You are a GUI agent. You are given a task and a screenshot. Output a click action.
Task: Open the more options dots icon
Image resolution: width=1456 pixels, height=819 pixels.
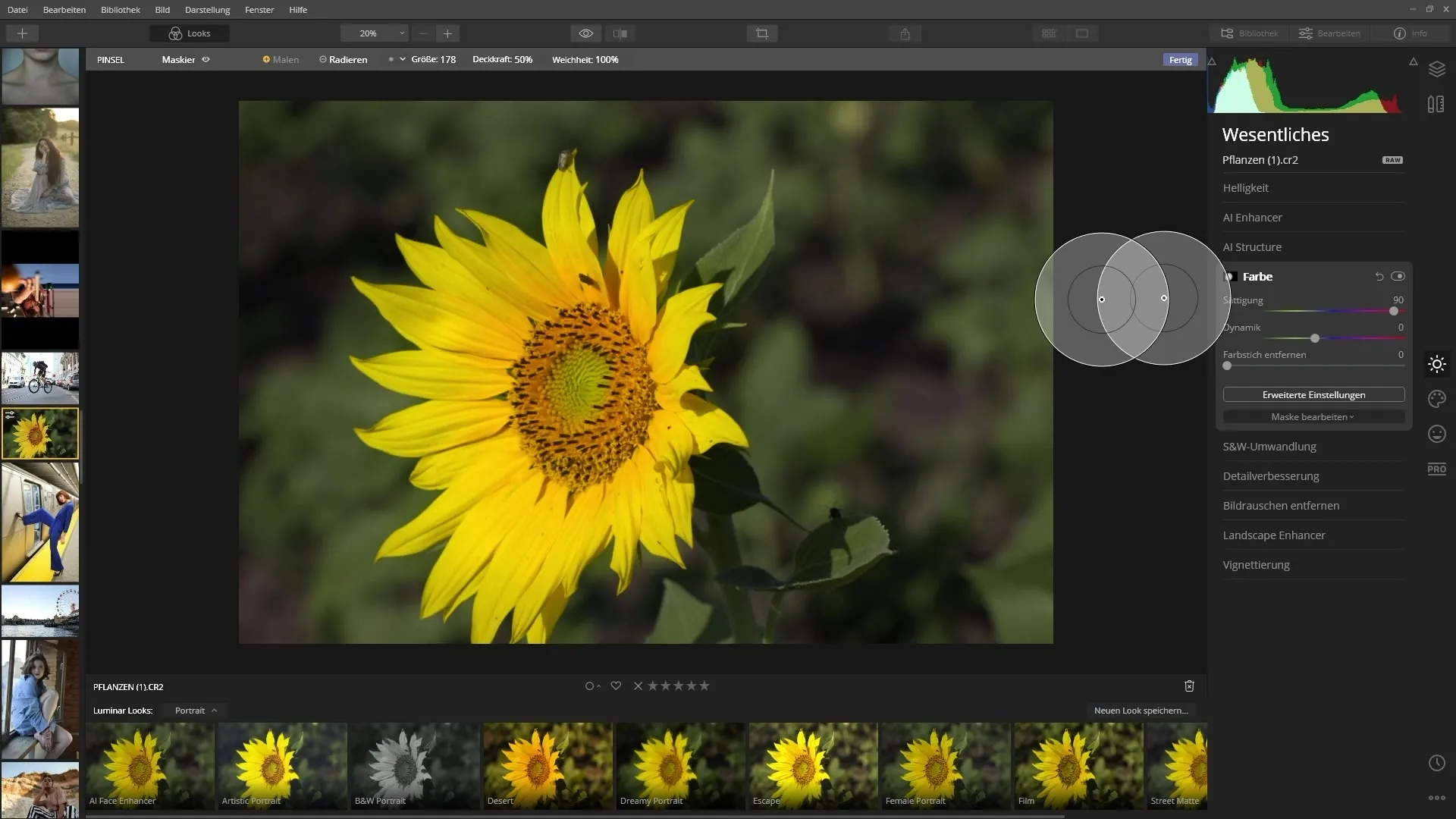[x=1436, y=798]
